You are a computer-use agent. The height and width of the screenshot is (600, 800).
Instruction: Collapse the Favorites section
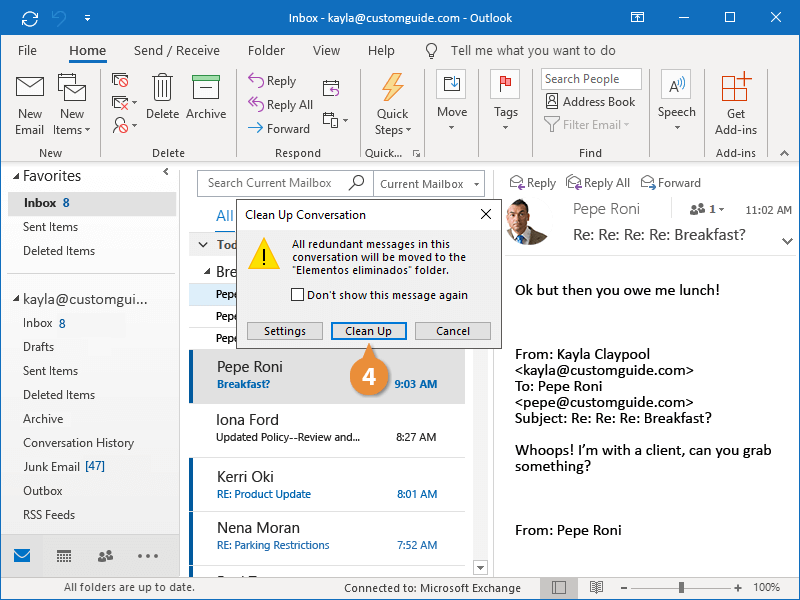[x=16, y=177]
